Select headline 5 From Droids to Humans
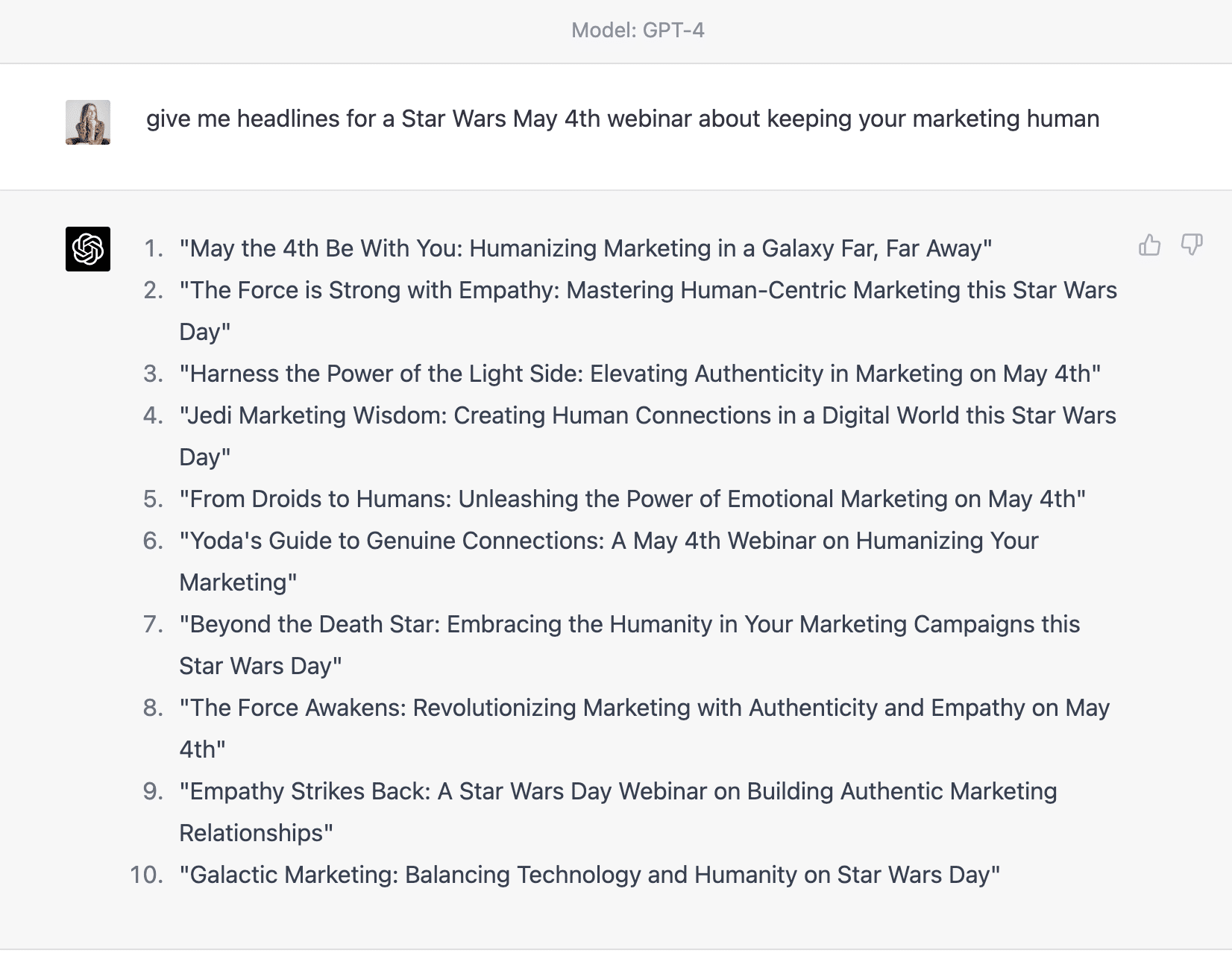This screenshot has height=959, width=1232. [633, 499]
